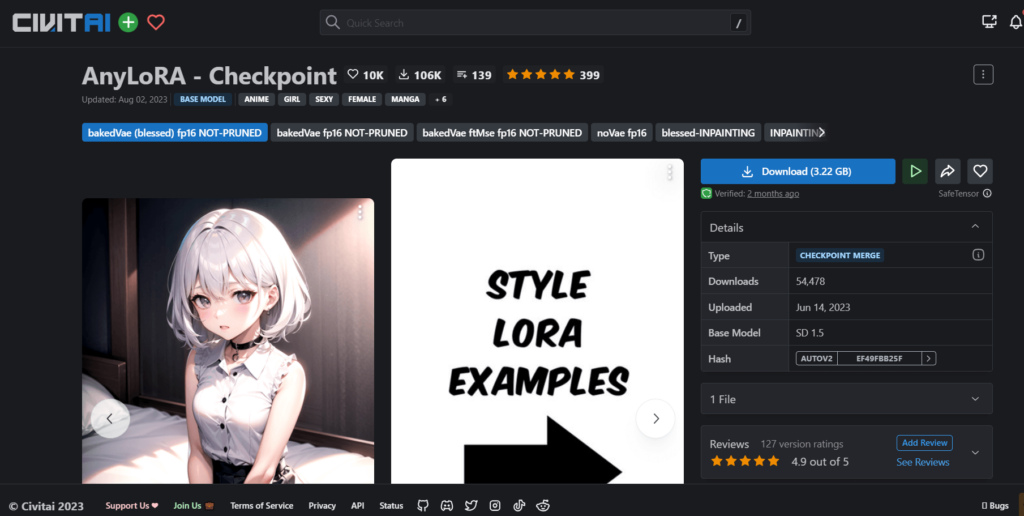The width and height of the screenshot is (1024, 516).
Task: Toggle the heart favorite button beside Download
Action: (x=980, y=171)
